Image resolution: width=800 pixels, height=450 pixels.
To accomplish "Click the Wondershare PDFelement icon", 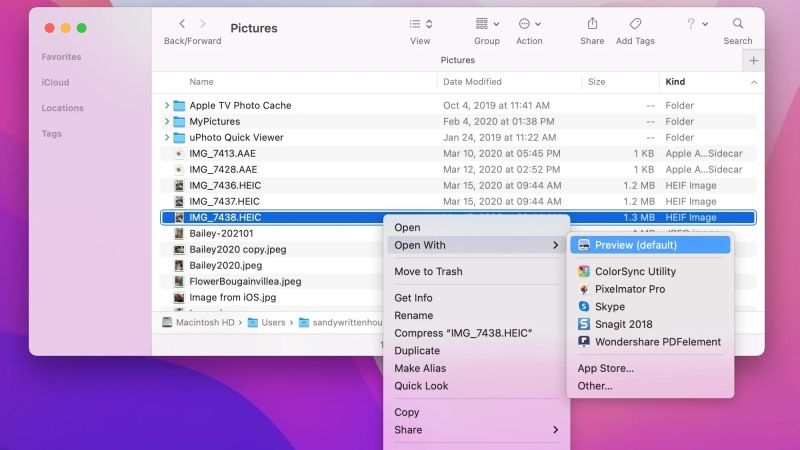I will pos(584,342).
